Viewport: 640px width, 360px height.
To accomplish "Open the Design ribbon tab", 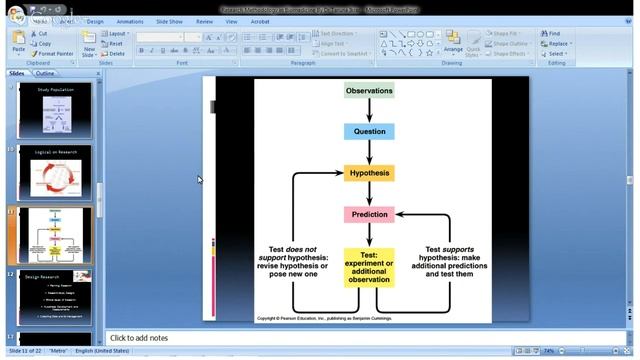I will (x=95, y=22).
